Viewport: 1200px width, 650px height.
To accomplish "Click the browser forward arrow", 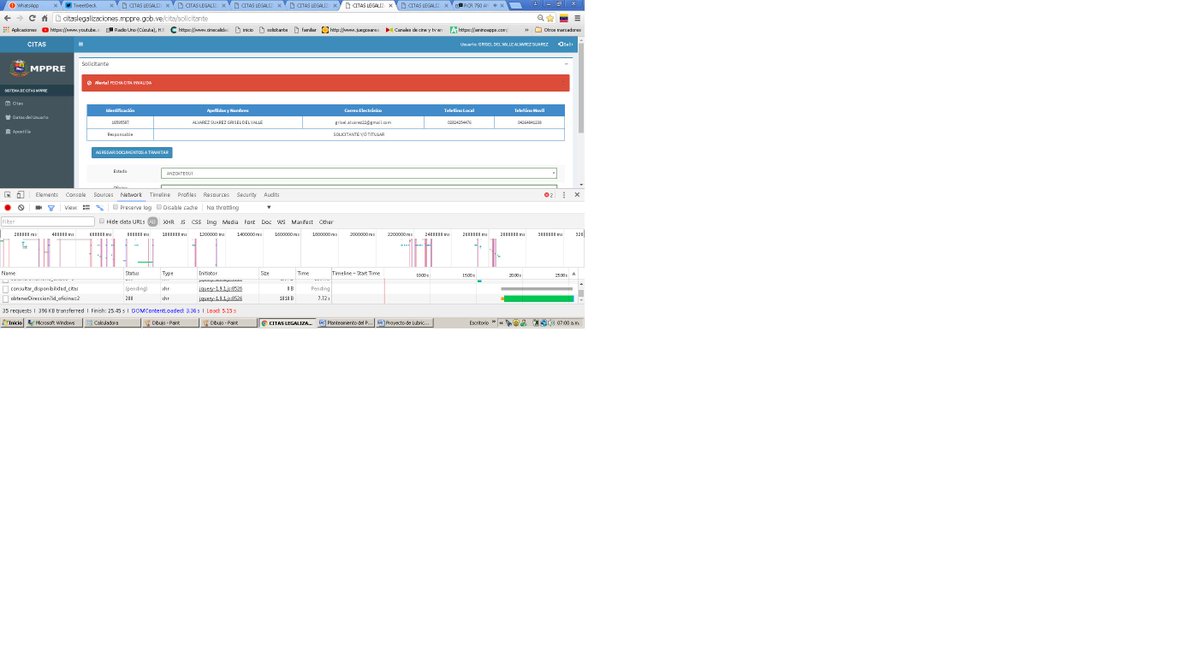I will 19,18.
